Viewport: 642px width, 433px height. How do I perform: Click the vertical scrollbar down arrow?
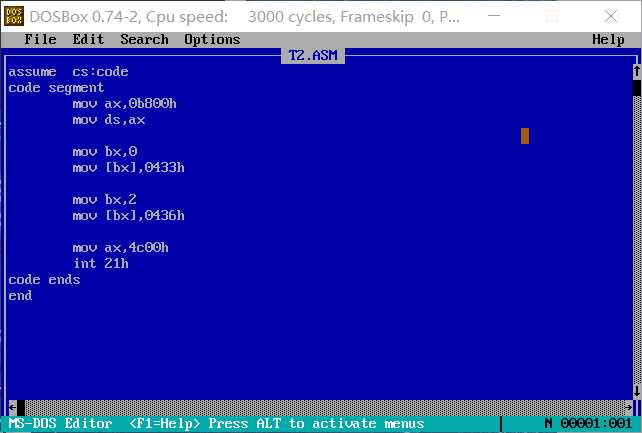637,391
